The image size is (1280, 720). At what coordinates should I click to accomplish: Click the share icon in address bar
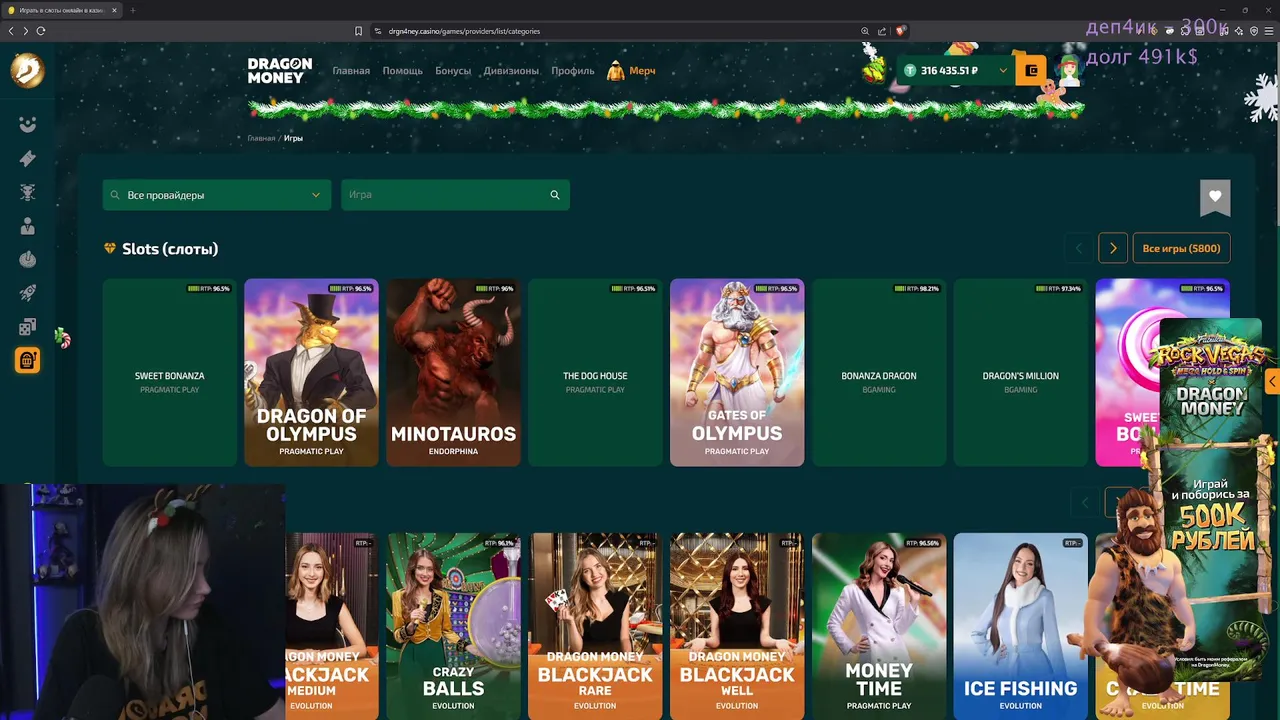point(882,31)
